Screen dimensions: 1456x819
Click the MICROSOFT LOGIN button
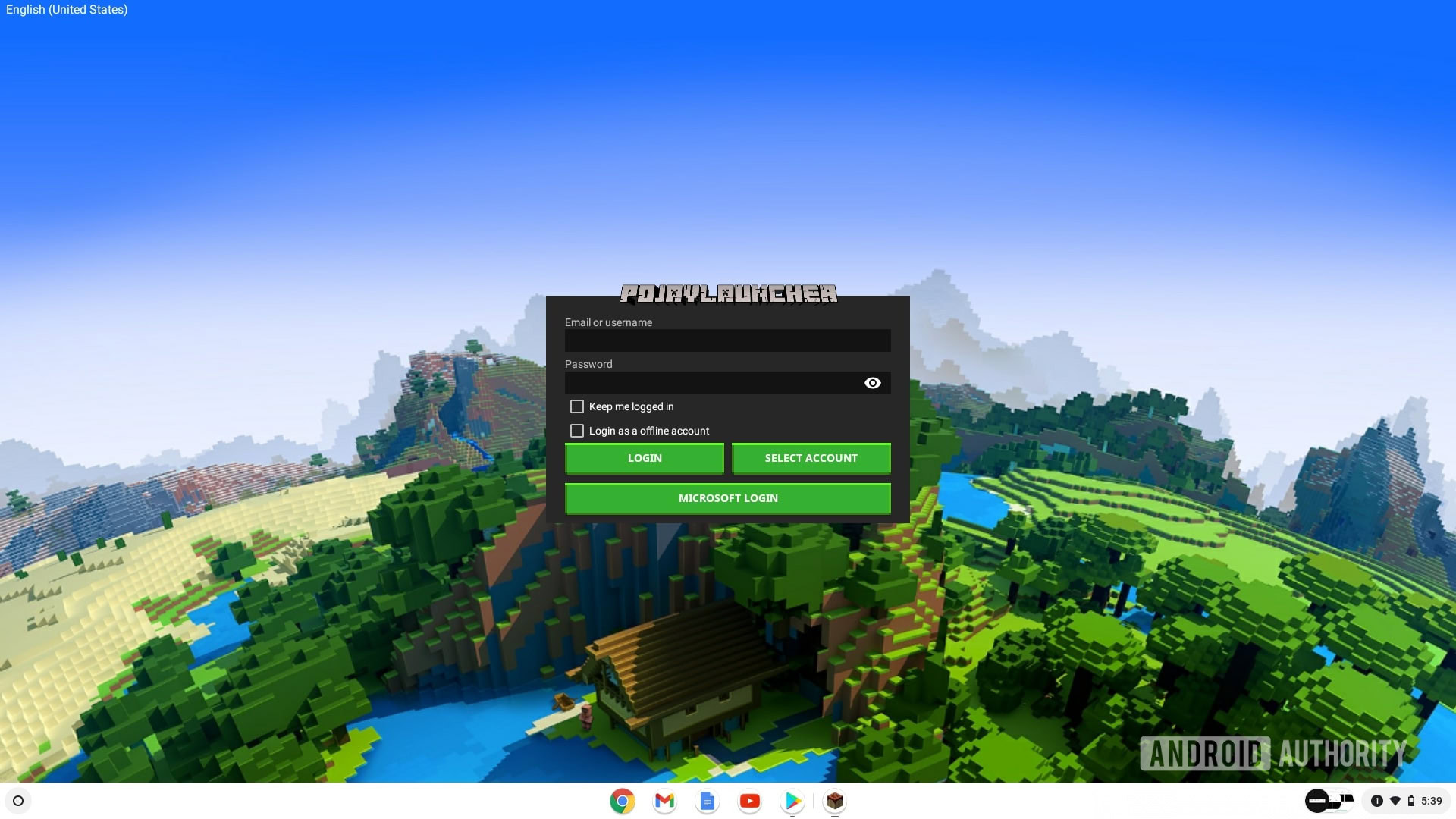pos(728,498)
